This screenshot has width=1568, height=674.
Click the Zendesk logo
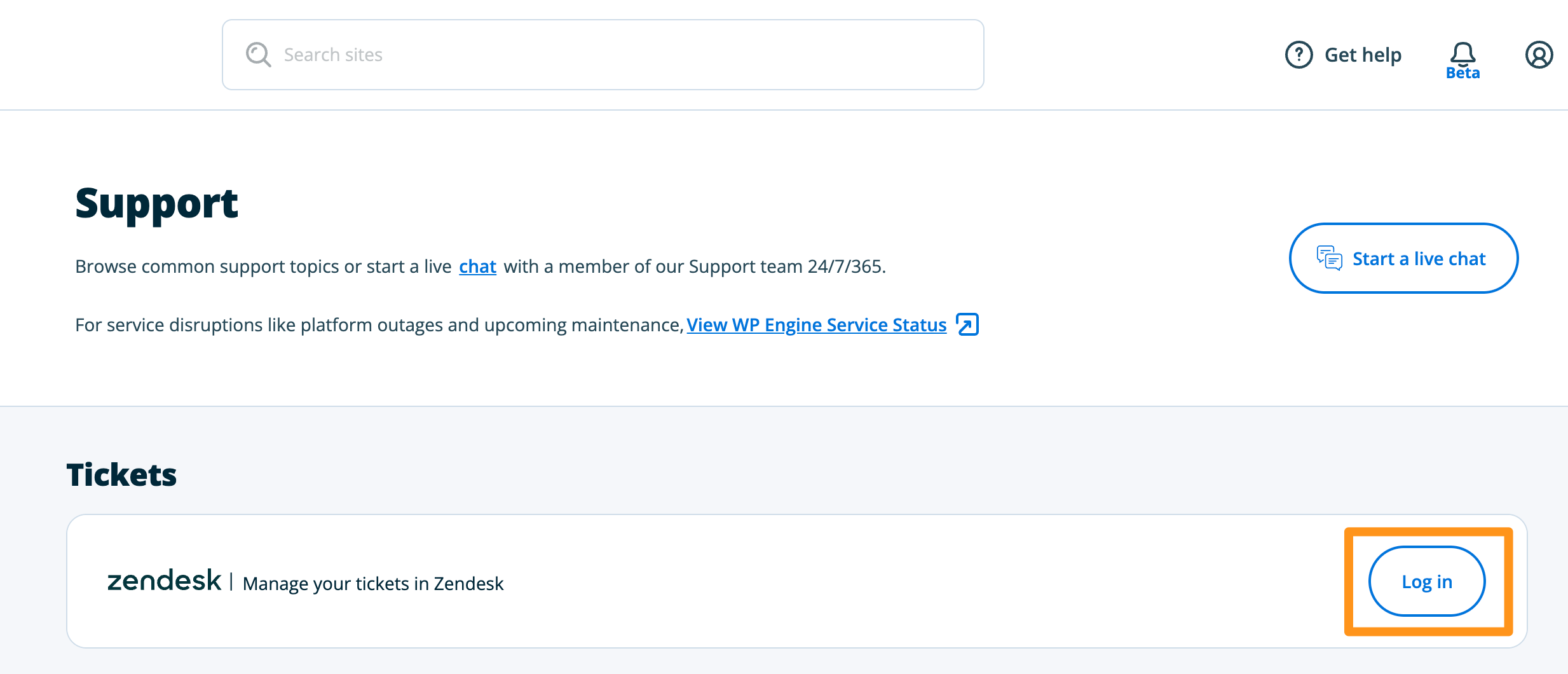click(x=164, y=581)
